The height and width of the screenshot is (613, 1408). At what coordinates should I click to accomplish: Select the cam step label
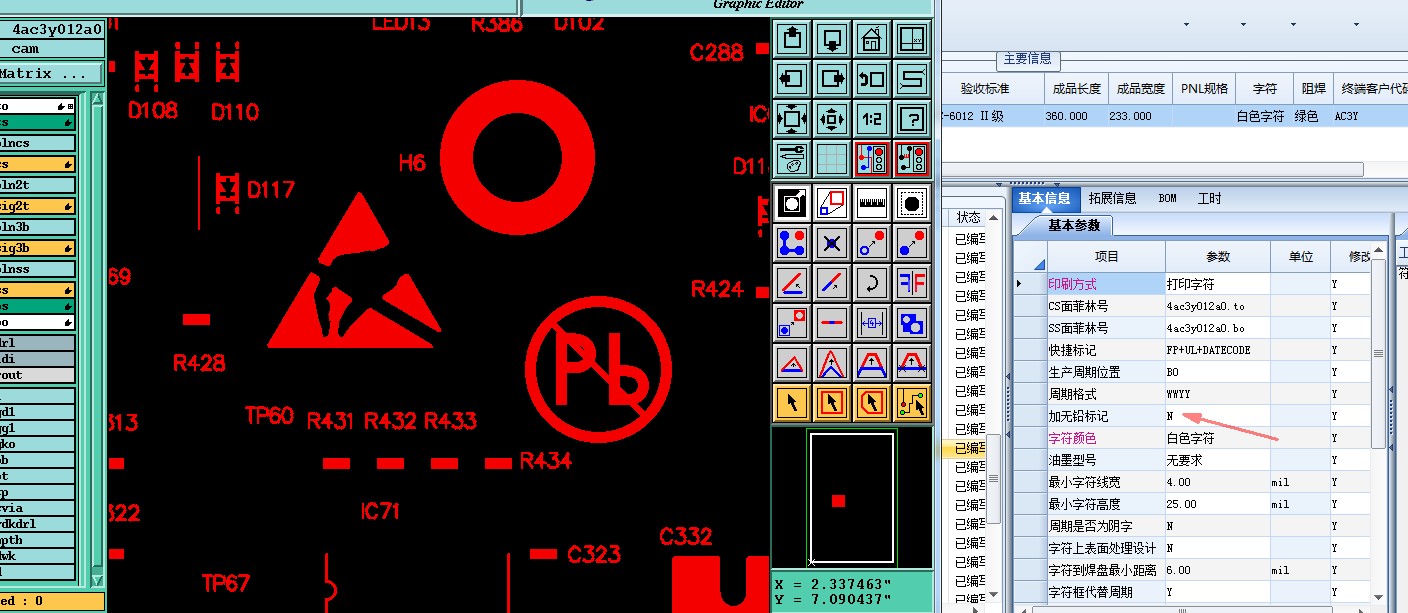(26, 48)
